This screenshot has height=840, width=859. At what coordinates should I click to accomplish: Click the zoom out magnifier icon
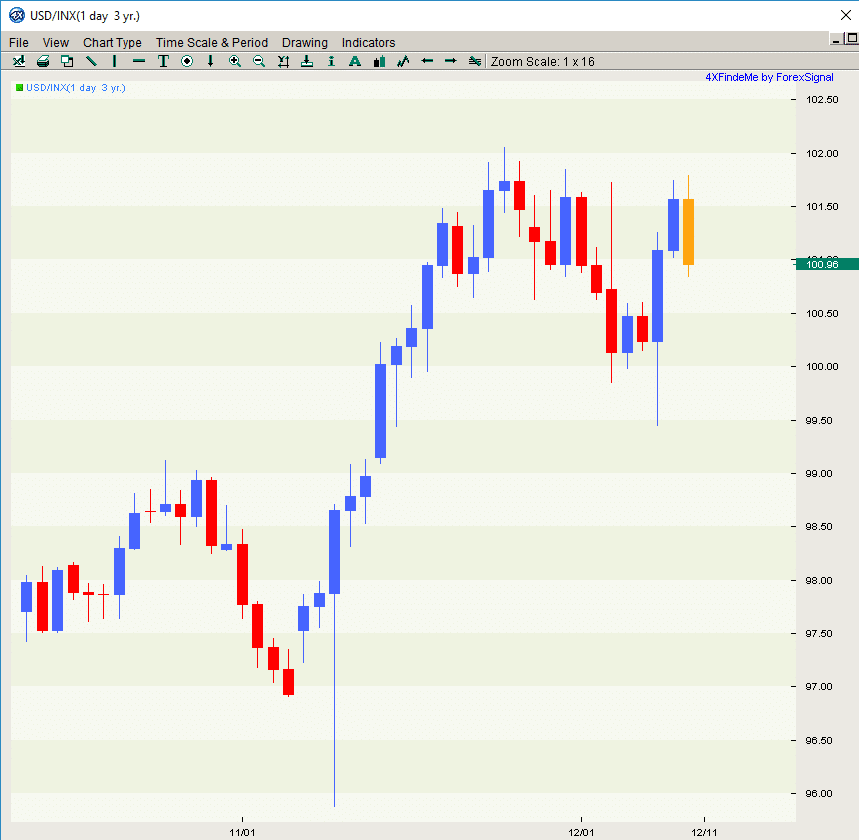coord(259,61)
